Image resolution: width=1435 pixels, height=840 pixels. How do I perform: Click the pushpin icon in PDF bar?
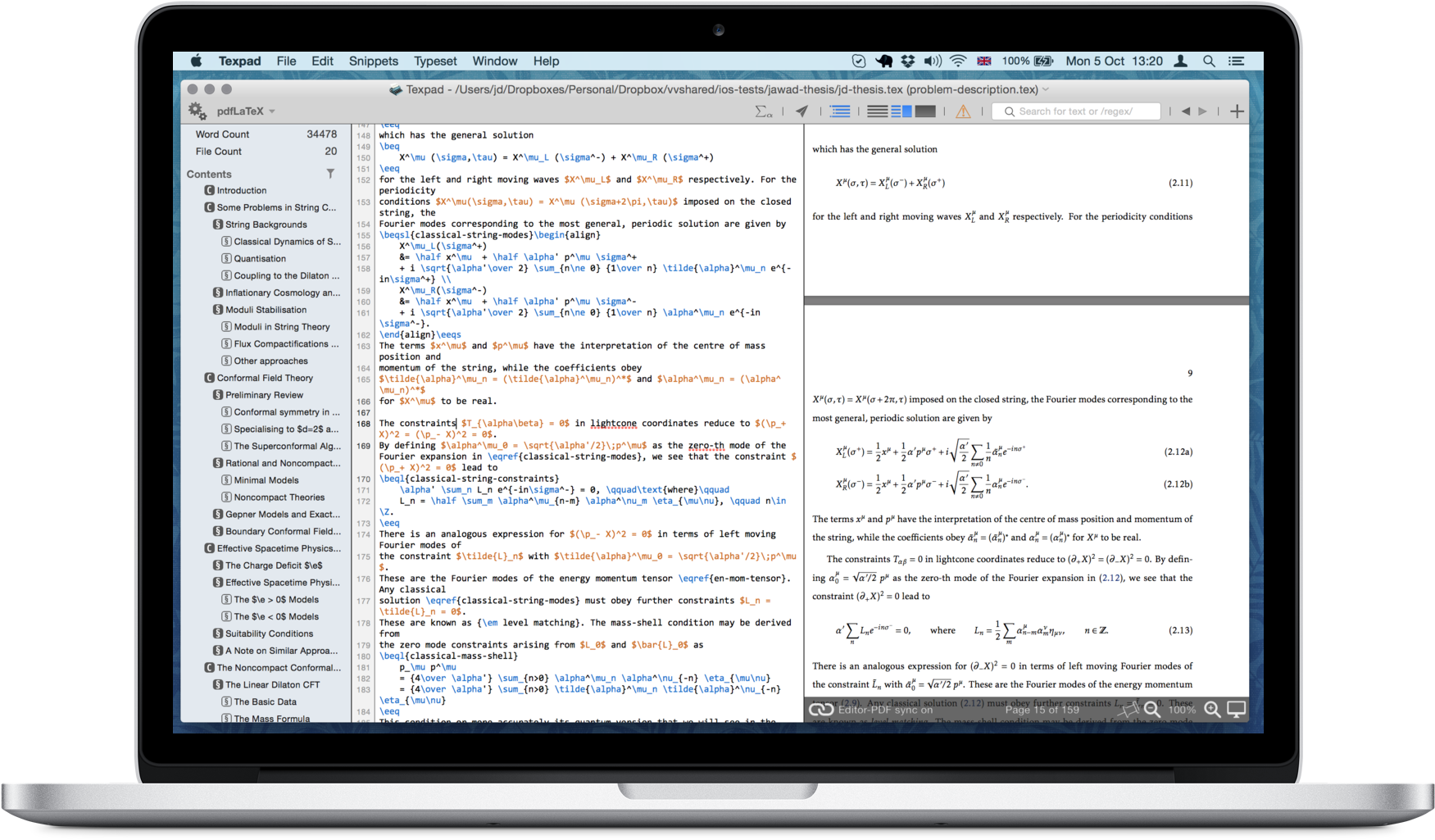pos(1129,710)
